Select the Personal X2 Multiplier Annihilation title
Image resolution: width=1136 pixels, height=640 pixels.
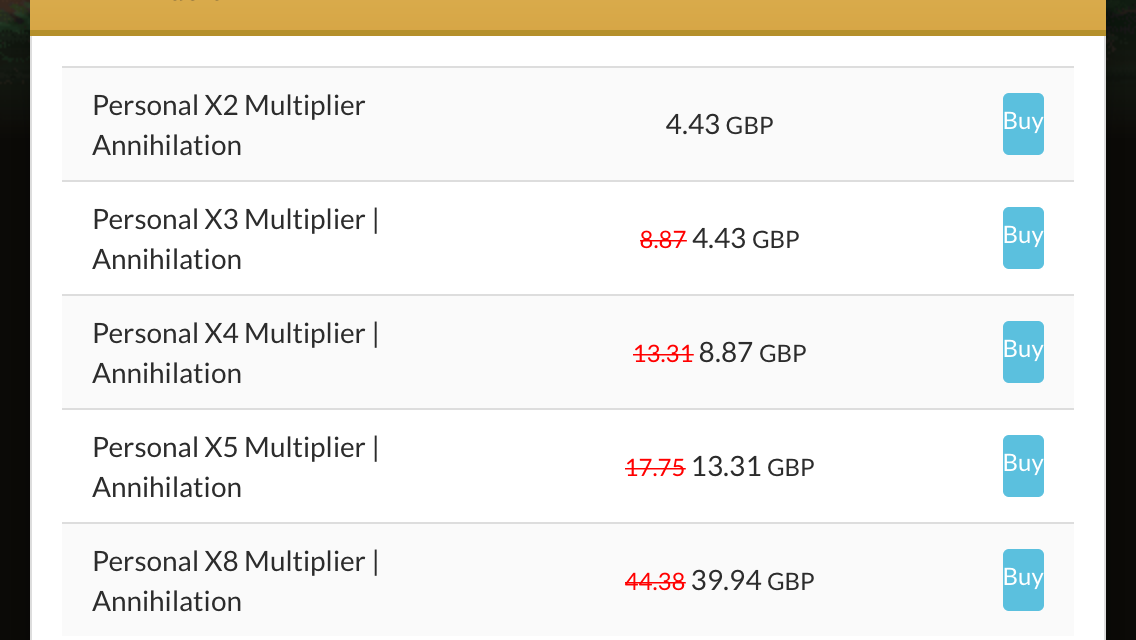pyautogui.click(x=228, y=125)
